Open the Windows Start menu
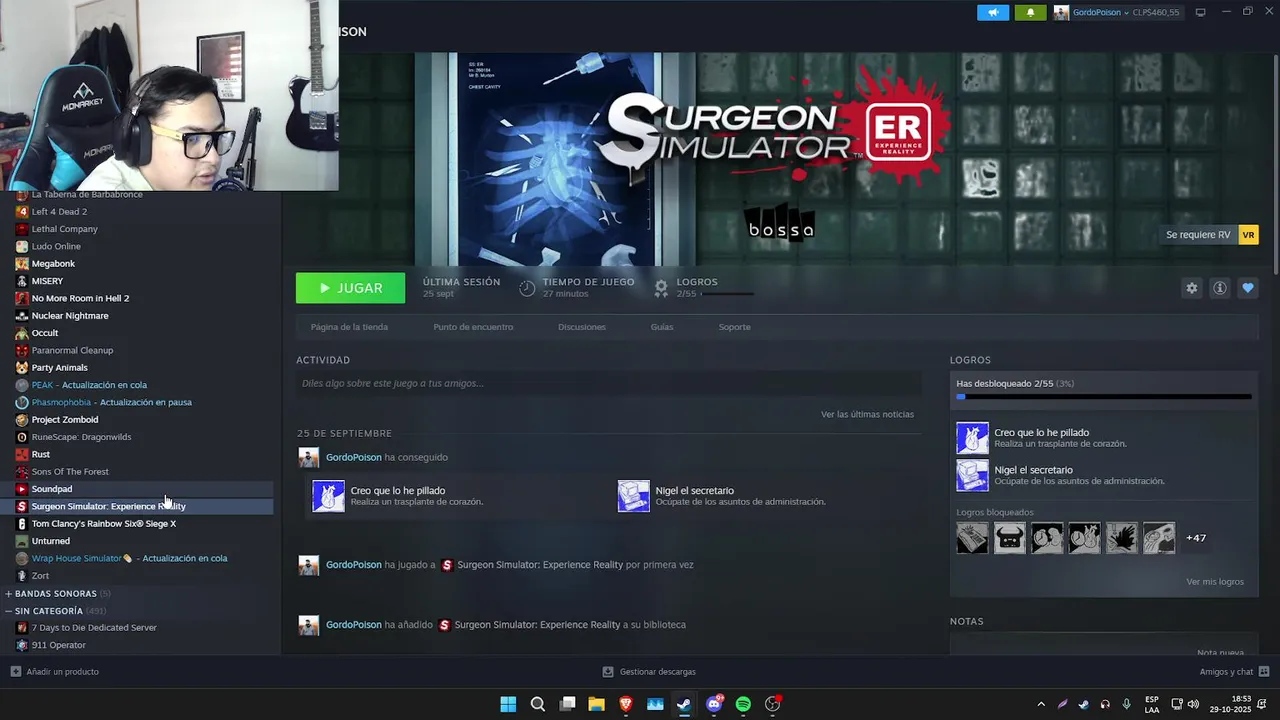The width and height of the screenshot is (1280, 720). click(508, 704)
